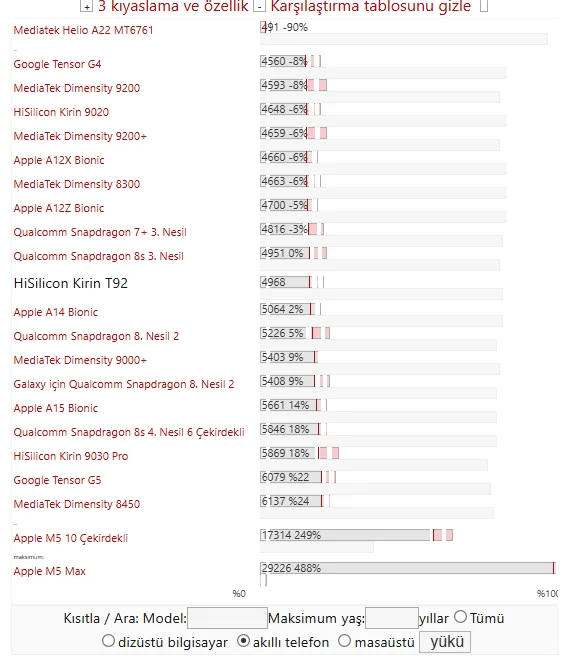The height and width of the screenshot is (672, 571).
Task: Click the yükü button
Action: 445,642
